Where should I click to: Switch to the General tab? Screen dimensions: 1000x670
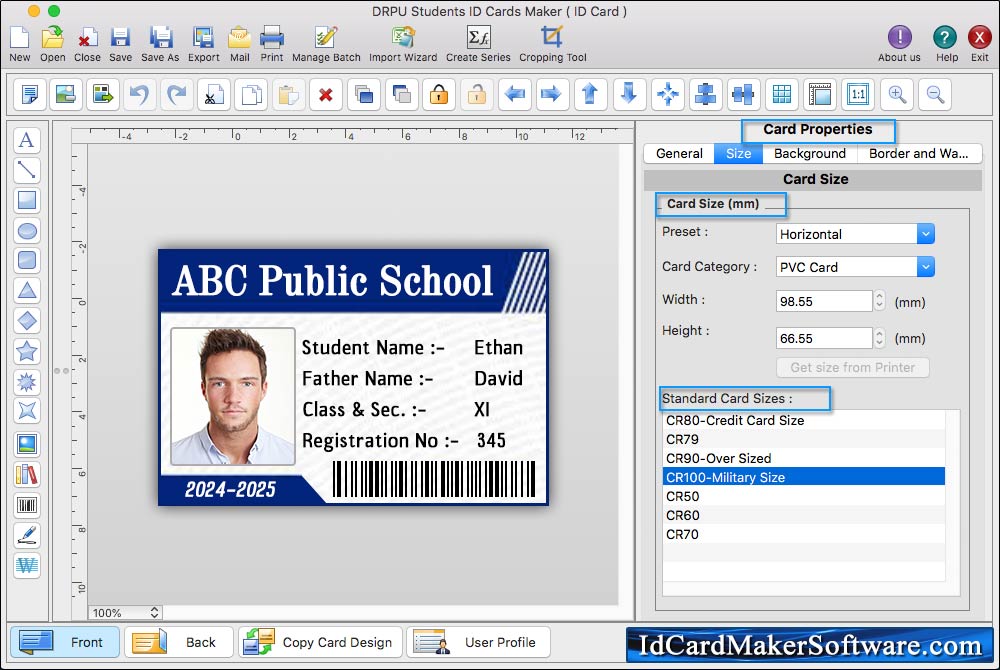click(679, 153)
